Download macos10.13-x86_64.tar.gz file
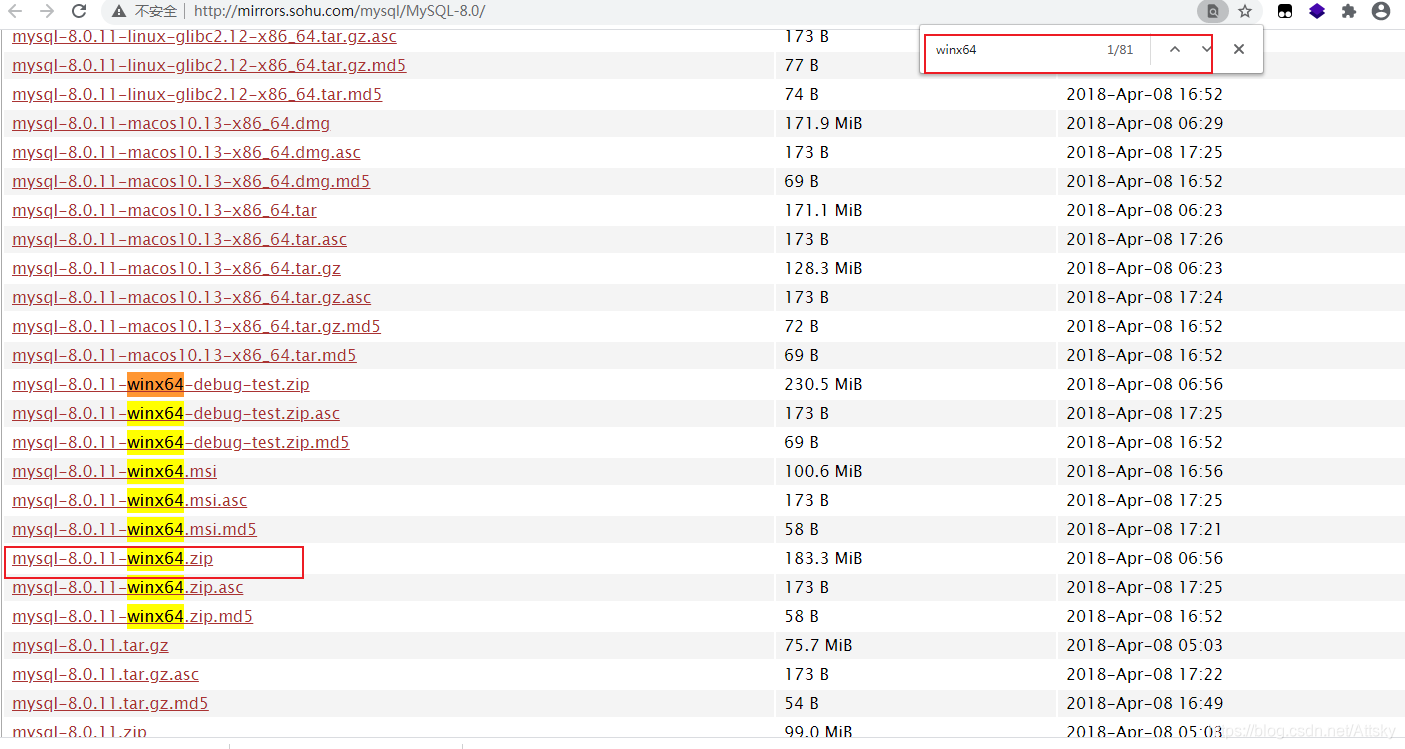This screenshot has width=1405, height=749. tap(177, 268)
